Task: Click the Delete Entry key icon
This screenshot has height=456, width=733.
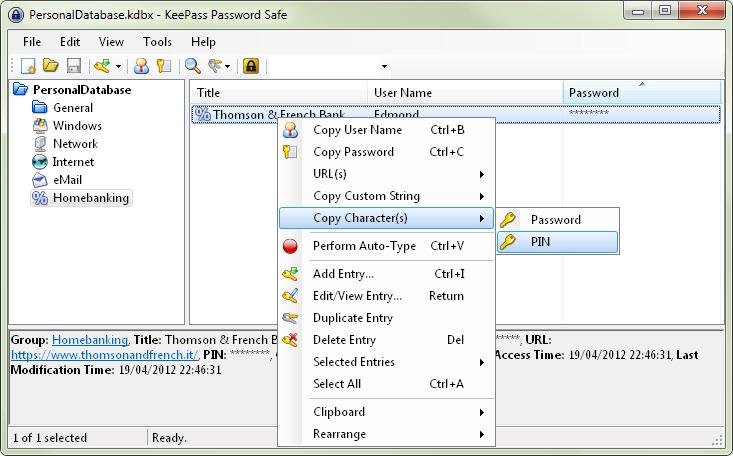Action: [290, 340]
